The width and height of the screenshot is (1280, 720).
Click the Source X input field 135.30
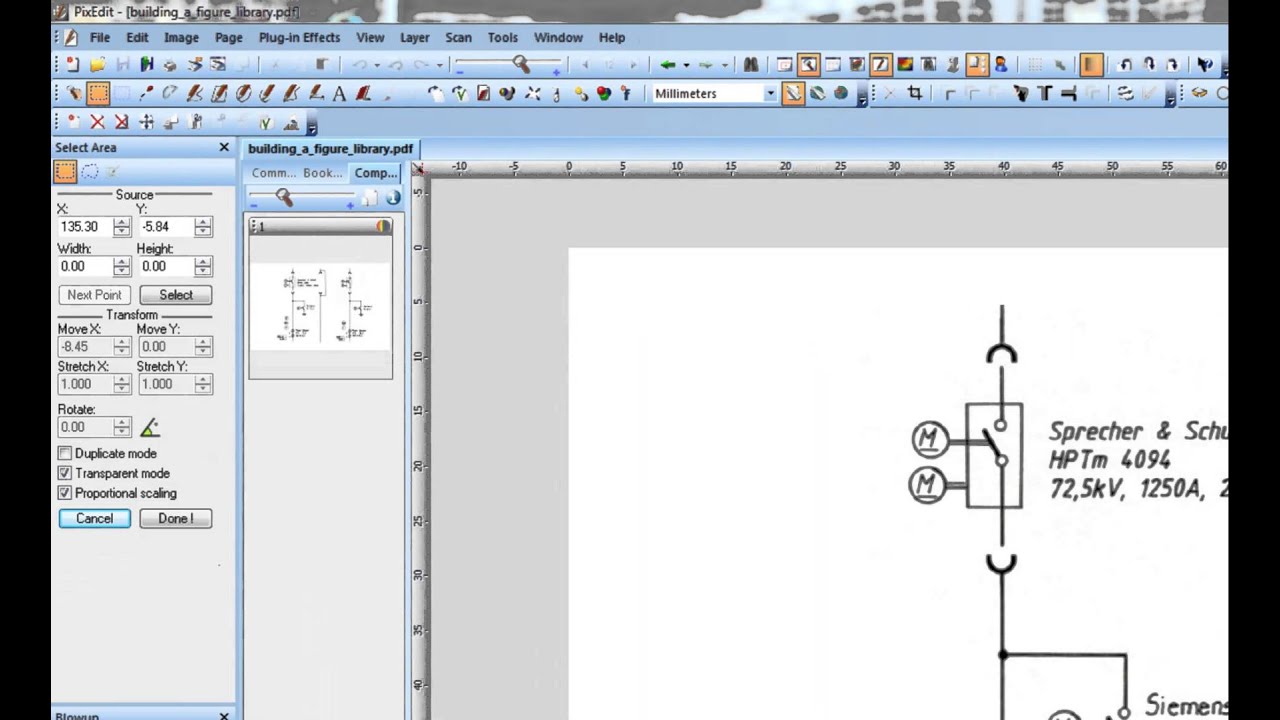[85, 227]
